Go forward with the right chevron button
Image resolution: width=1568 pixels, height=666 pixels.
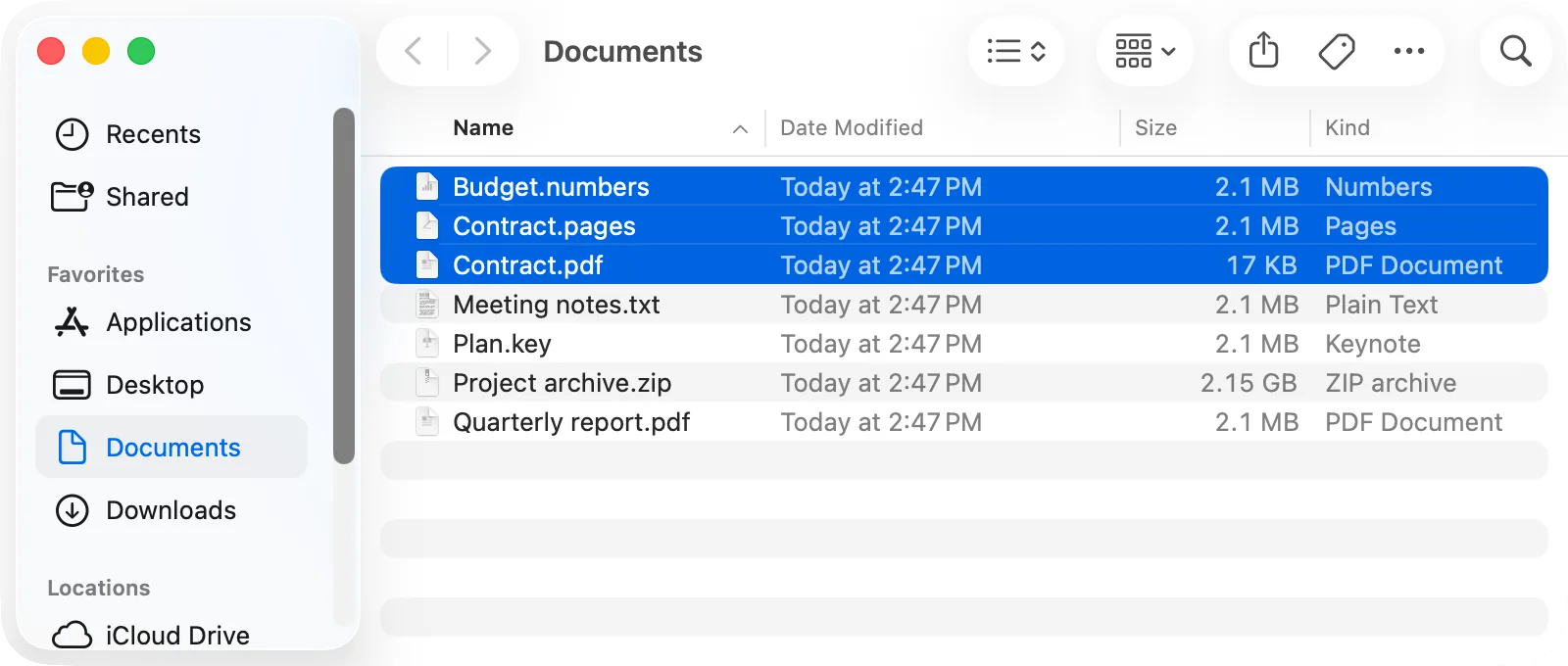point(482,51)
